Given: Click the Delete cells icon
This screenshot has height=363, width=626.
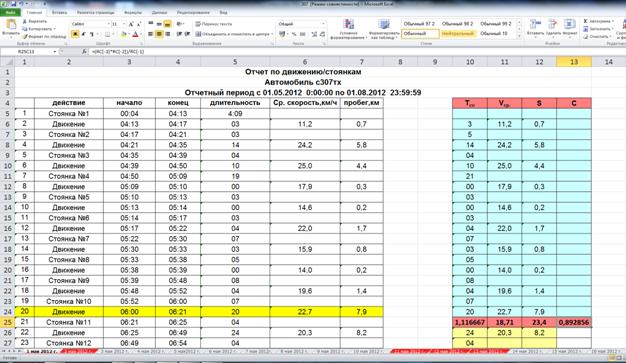Looking at the screenshot, I should point(553,24).
